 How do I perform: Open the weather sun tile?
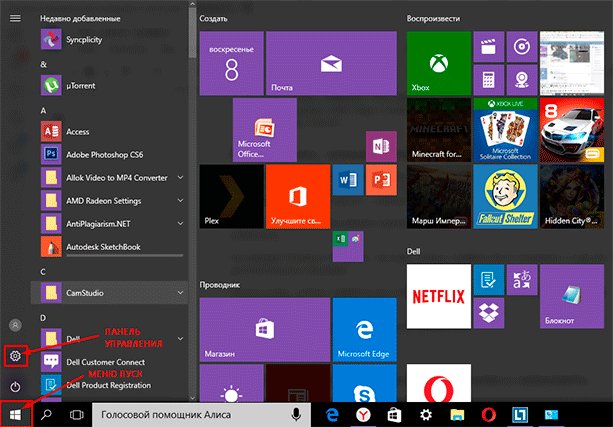pyautogui.click(x=231, y=383)
